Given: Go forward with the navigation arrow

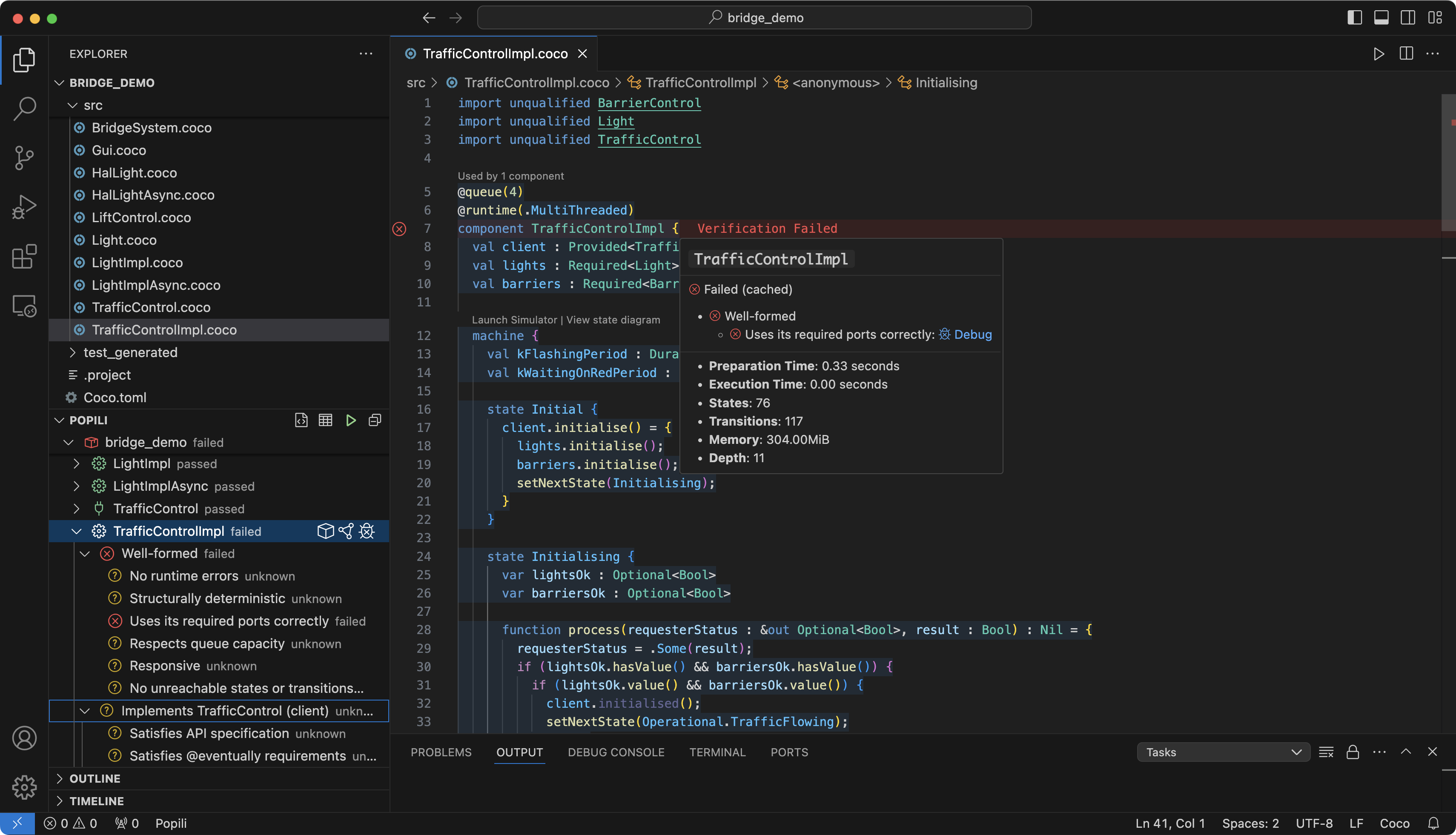Looking at the screenshot, I should (456, 18).
